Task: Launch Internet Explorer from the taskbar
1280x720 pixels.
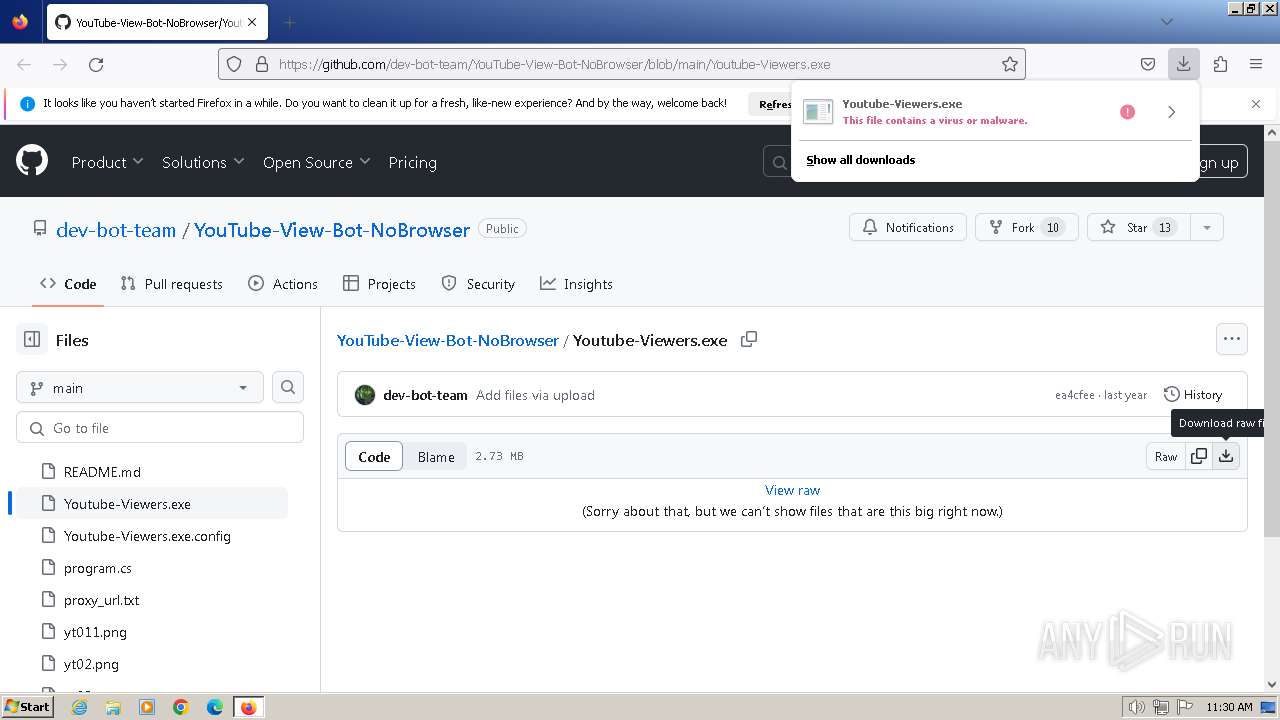Action: (x=79, y=707)
